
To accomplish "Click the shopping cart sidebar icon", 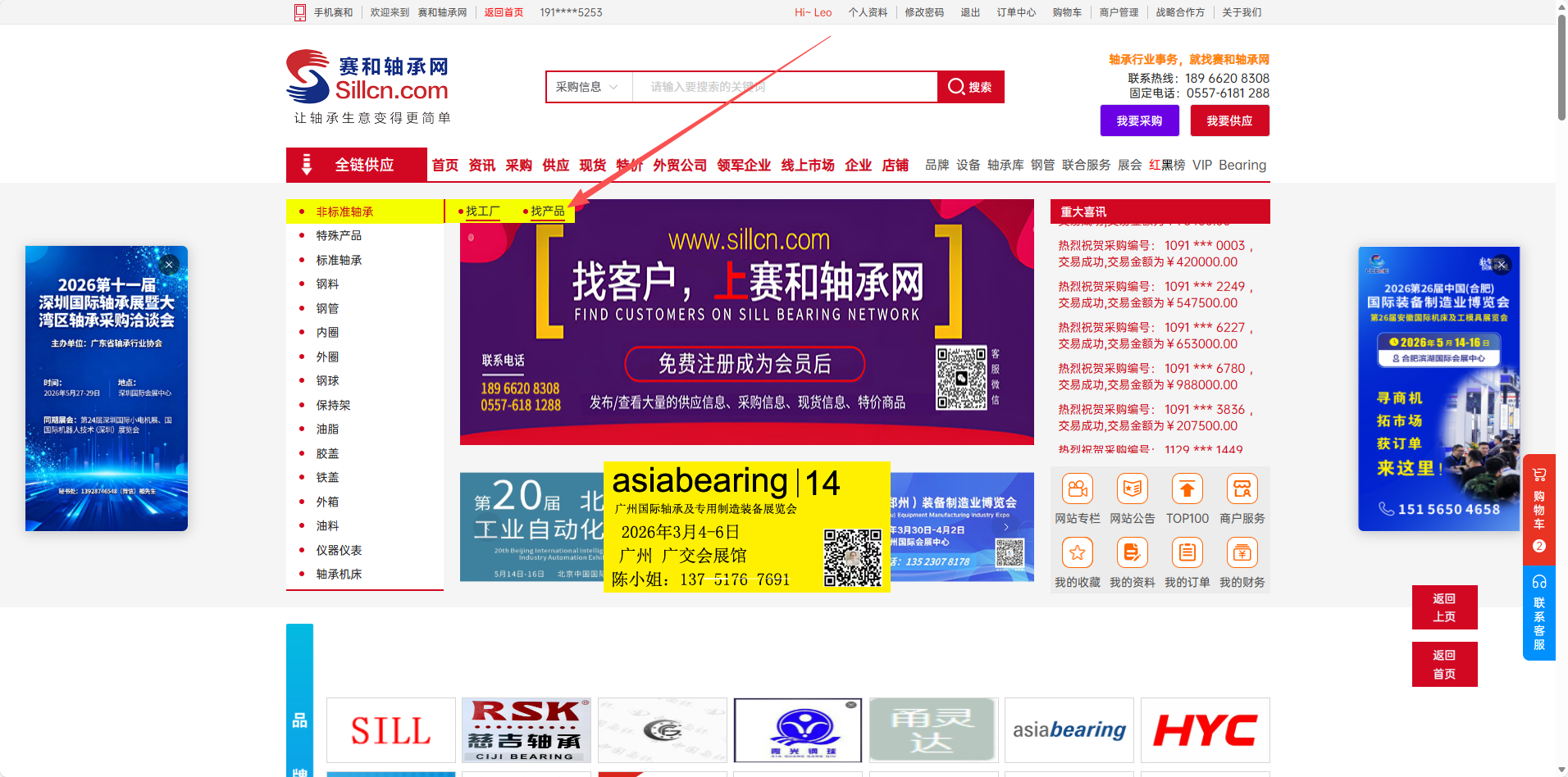I will click(x=1538, y=475).
